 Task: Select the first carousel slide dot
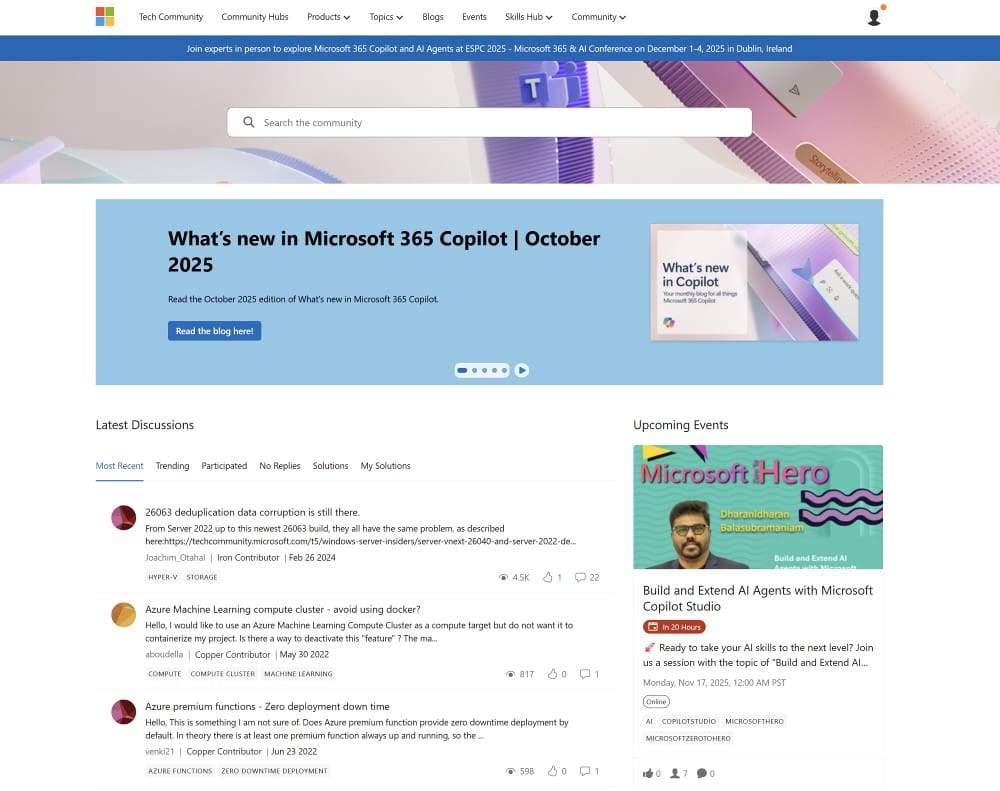click(462, 370)
